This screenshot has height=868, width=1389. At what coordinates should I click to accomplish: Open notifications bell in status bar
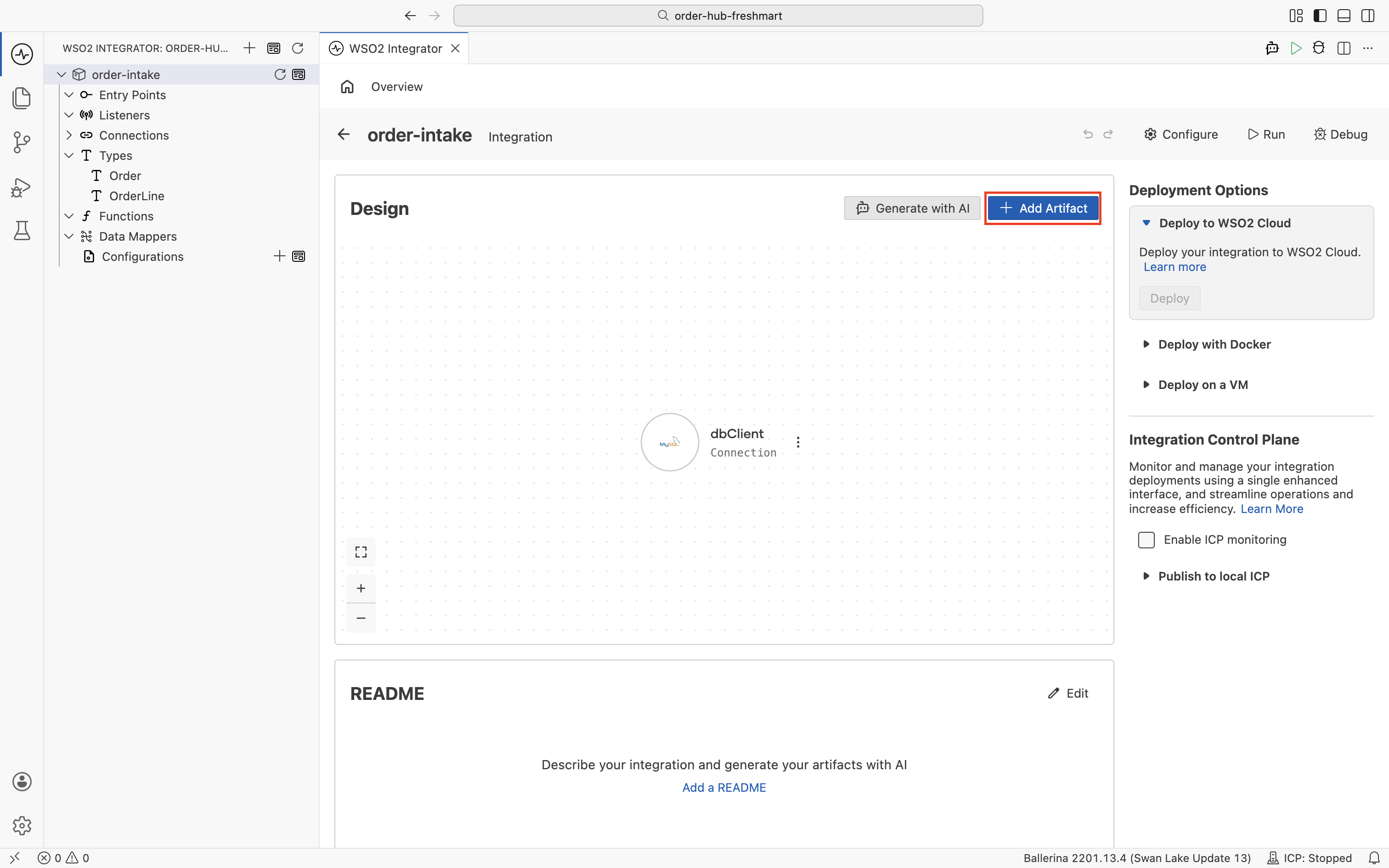coord(1374,858)
